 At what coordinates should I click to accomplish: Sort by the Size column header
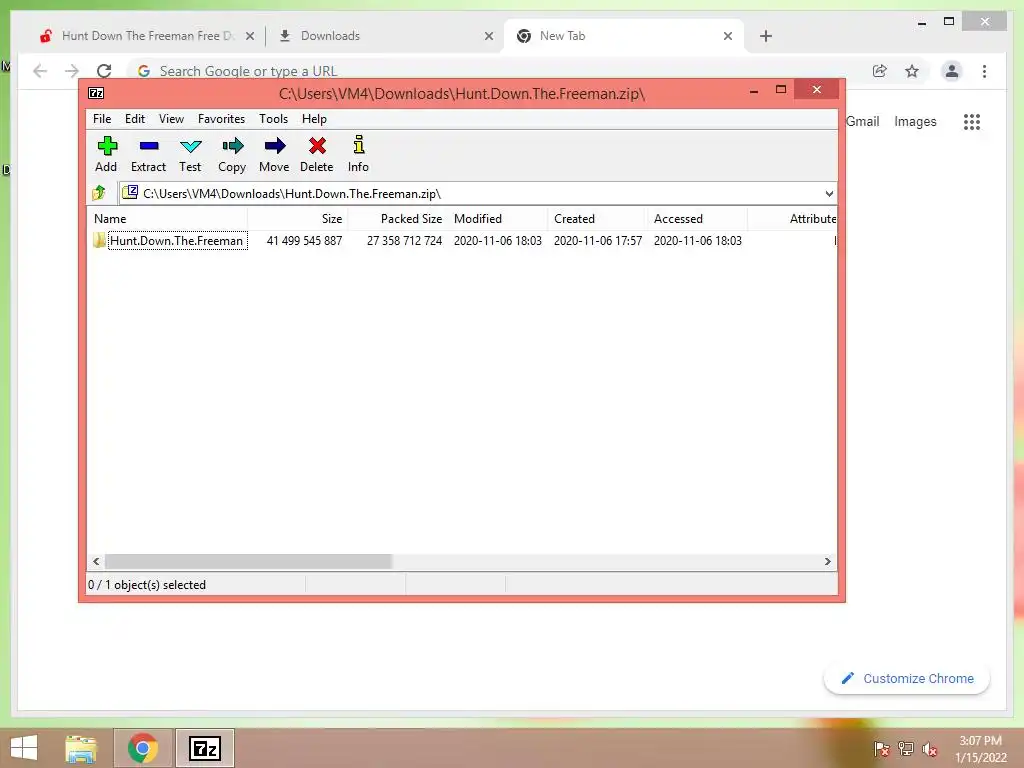tap(297, 219)
